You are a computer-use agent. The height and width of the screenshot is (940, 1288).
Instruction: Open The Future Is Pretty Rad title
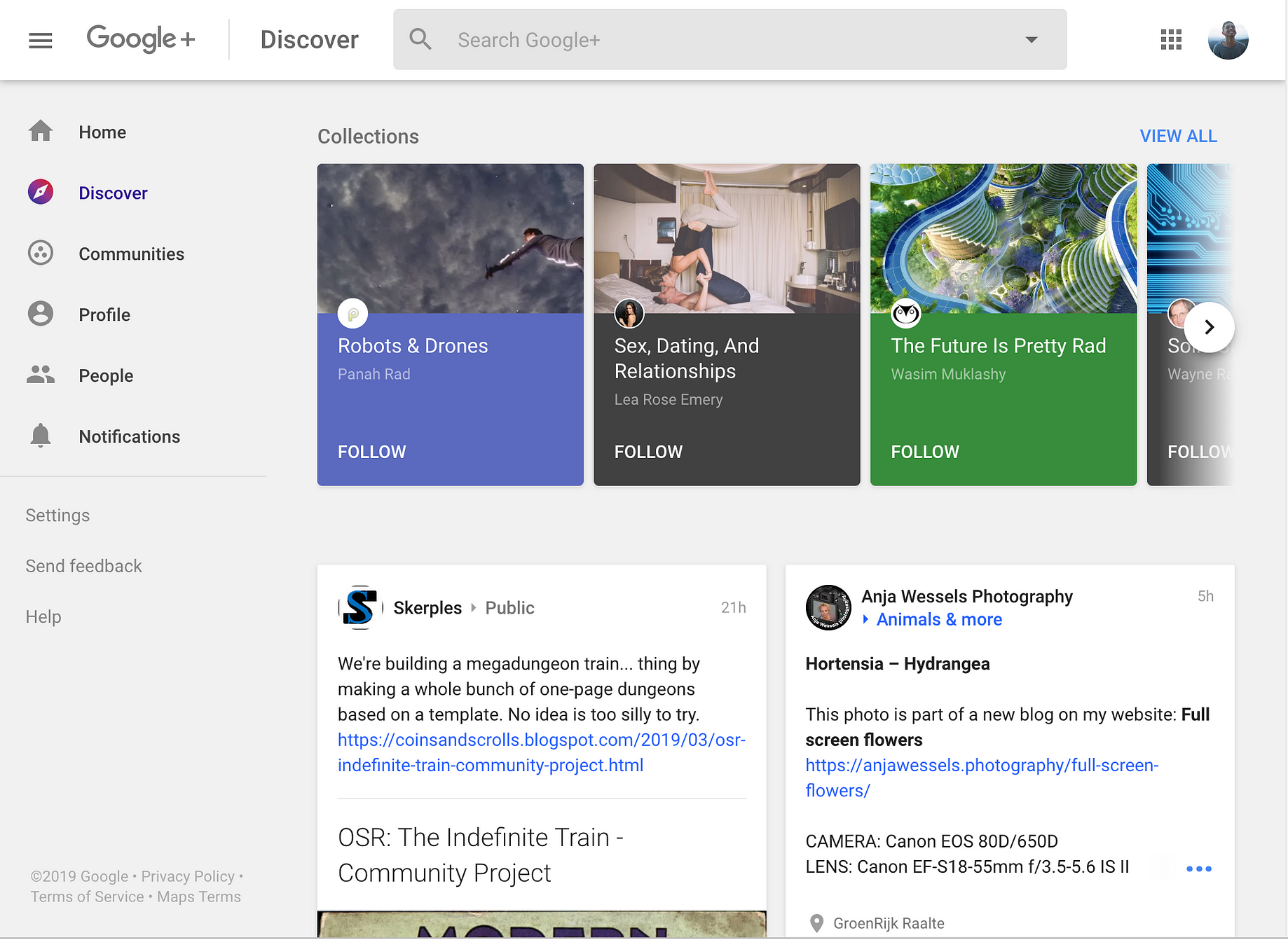click(x=999, y=346)
